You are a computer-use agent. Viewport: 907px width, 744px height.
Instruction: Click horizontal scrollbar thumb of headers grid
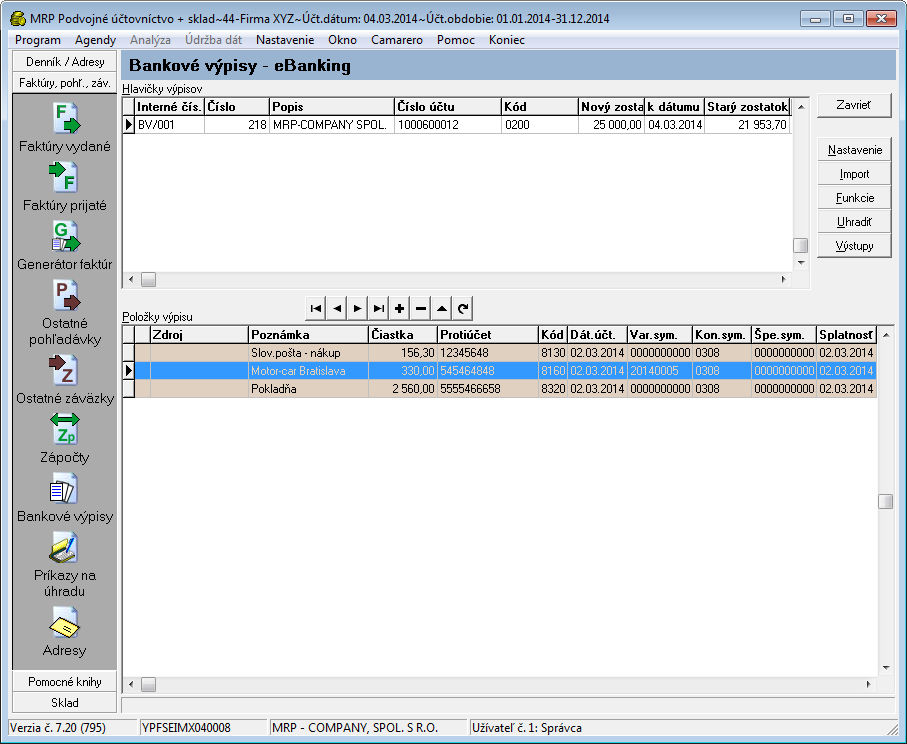[149, 279]
